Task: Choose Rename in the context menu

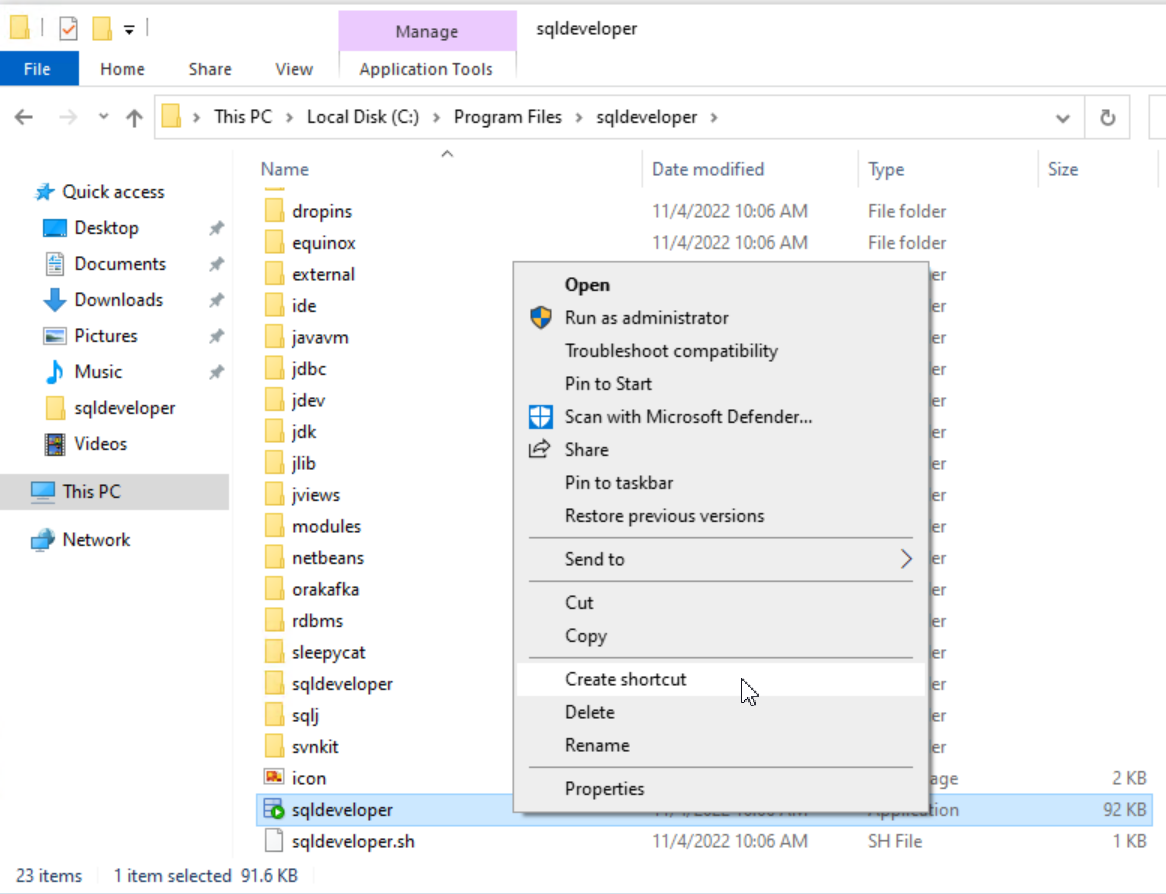Action: point(720,745)
